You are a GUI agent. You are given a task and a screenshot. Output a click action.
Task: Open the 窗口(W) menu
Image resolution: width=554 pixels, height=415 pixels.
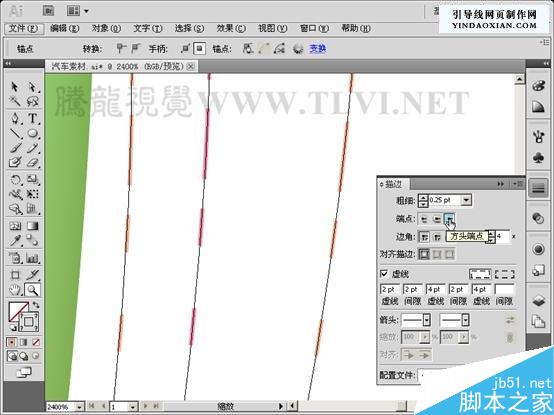[314, 29]
